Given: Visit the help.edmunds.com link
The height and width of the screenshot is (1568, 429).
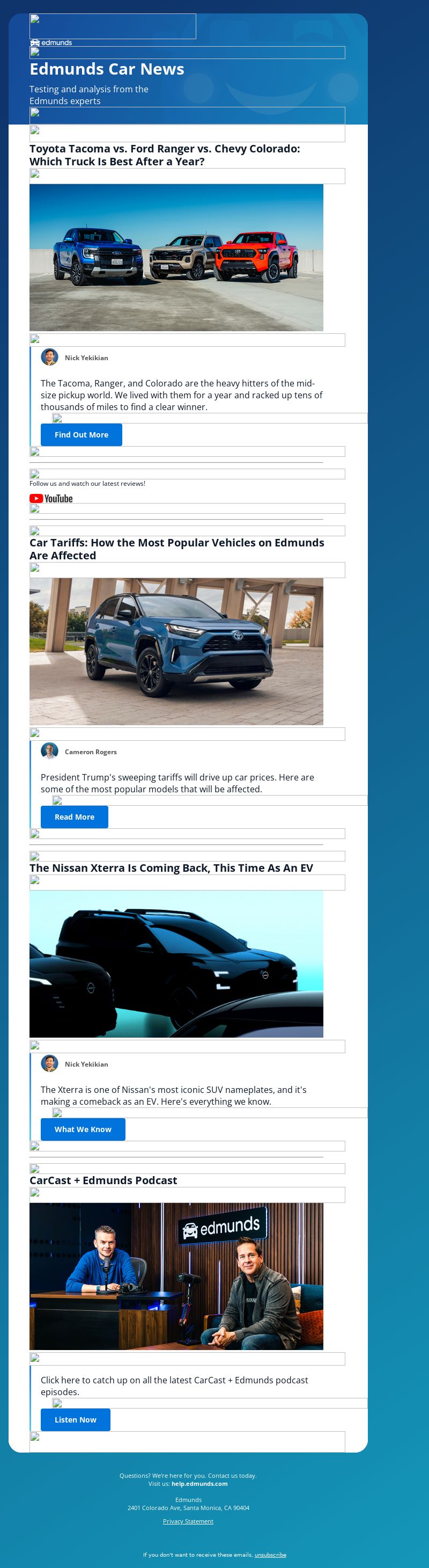Looking at the screenshot, I should (199, 1483).
